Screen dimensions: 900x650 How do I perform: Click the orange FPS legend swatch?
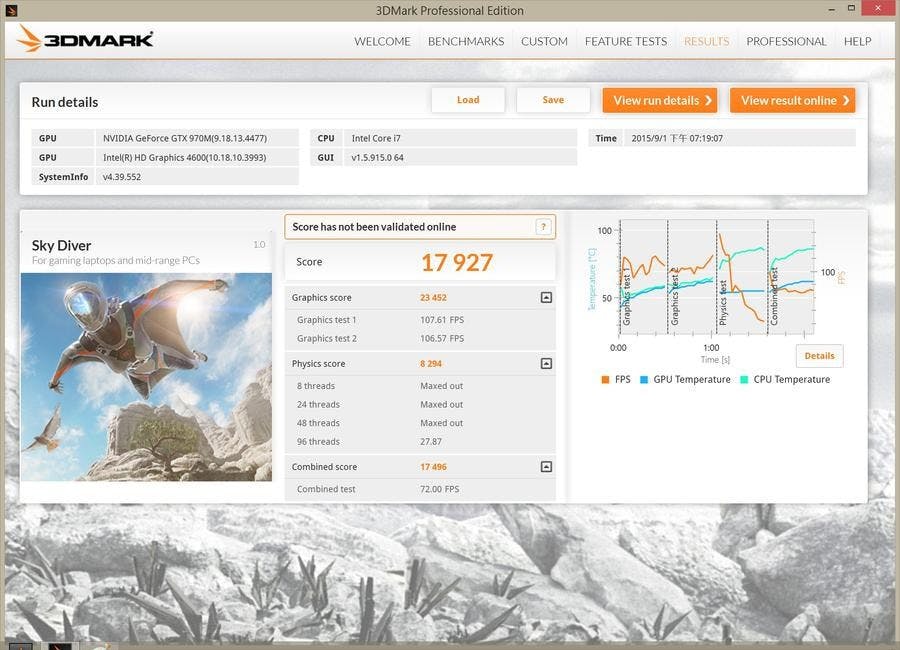605,380
